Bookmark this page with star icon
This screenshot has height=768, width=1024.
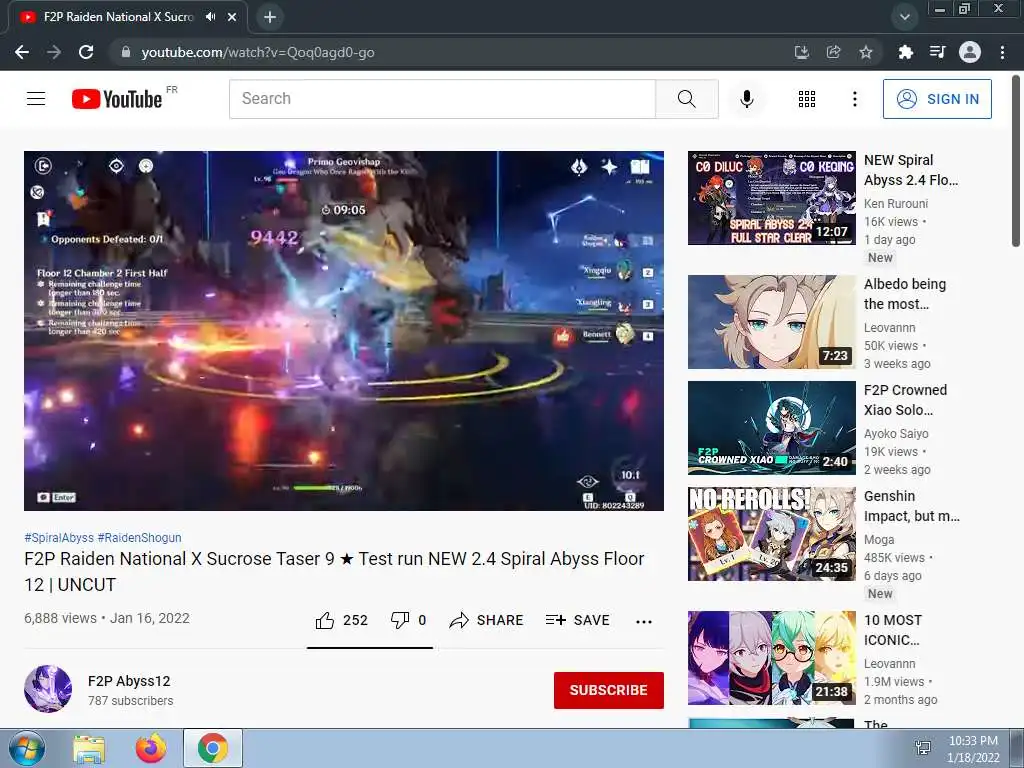point(866,52)
